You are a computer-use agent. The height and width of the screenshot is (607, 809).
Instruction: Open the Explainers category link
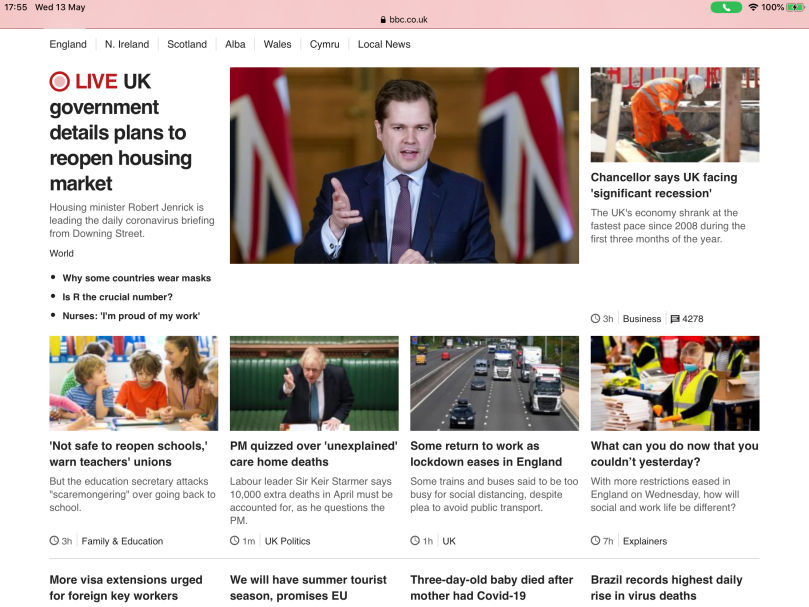(644, 541)
